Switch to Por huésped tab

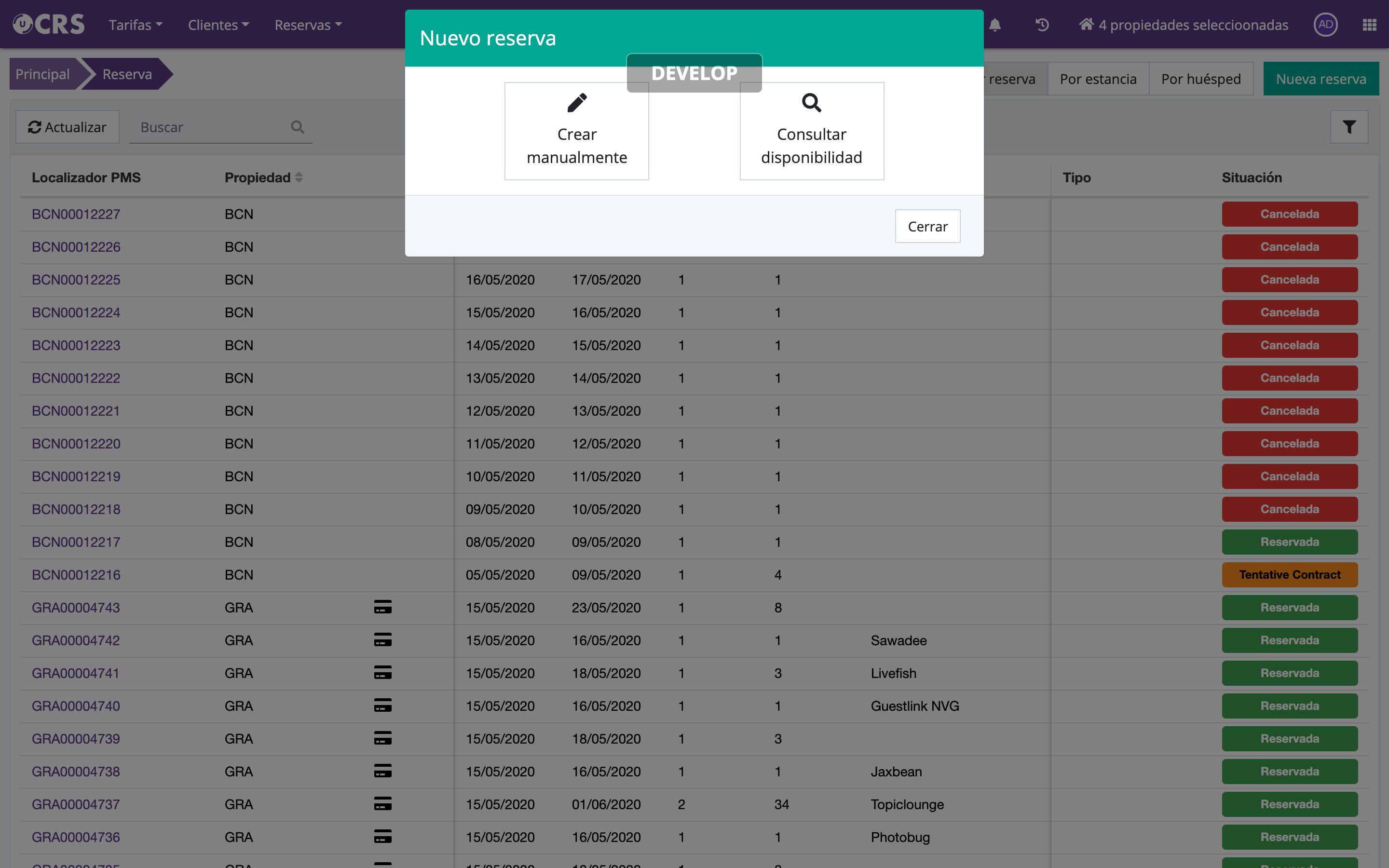pos(1201,79)
